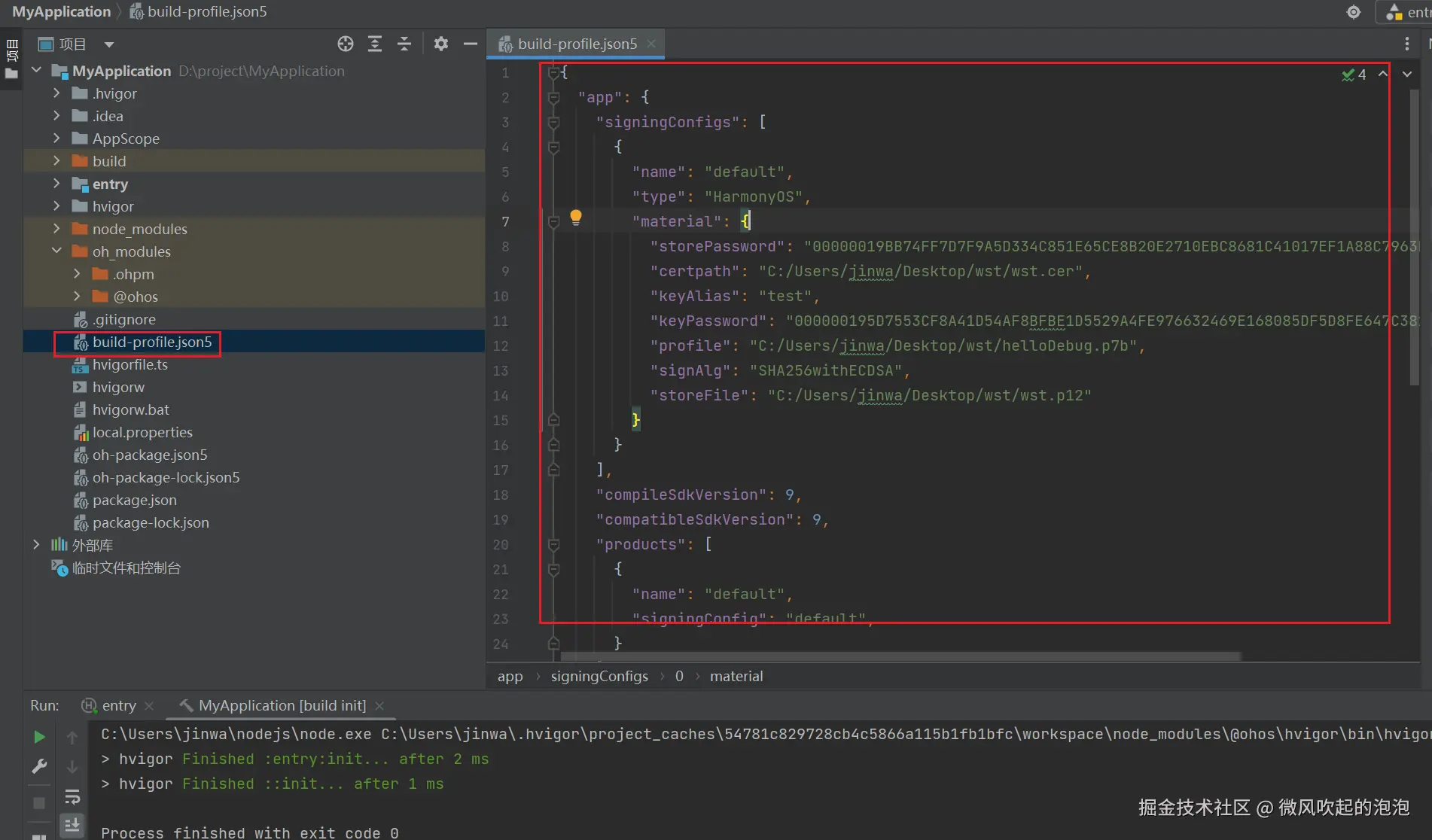Click the target icon in top toolbar
The width and height of the screenshot is (1432, 840).
1354,12
